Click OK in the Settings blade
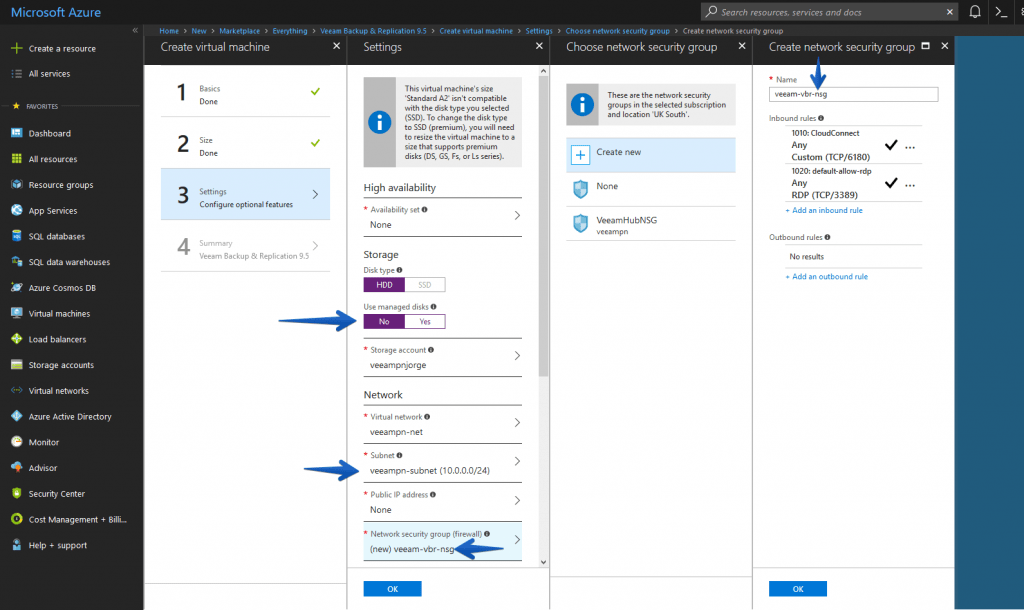The height and width of the screenshot is (610, 1024). point(392,588)
